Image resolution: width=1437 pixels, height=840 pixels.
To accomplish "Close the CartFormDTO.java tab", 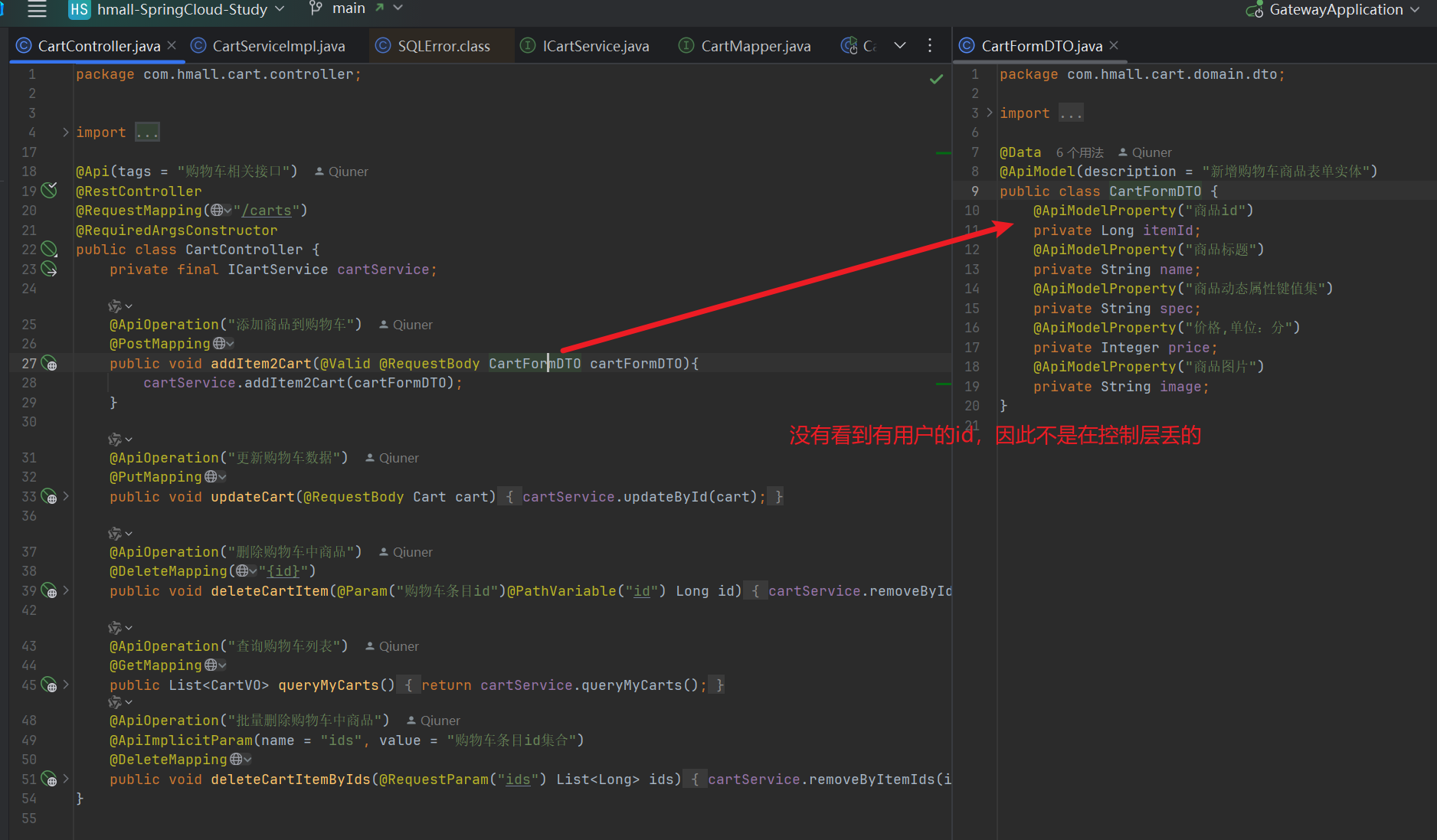I will [1114, 45].
